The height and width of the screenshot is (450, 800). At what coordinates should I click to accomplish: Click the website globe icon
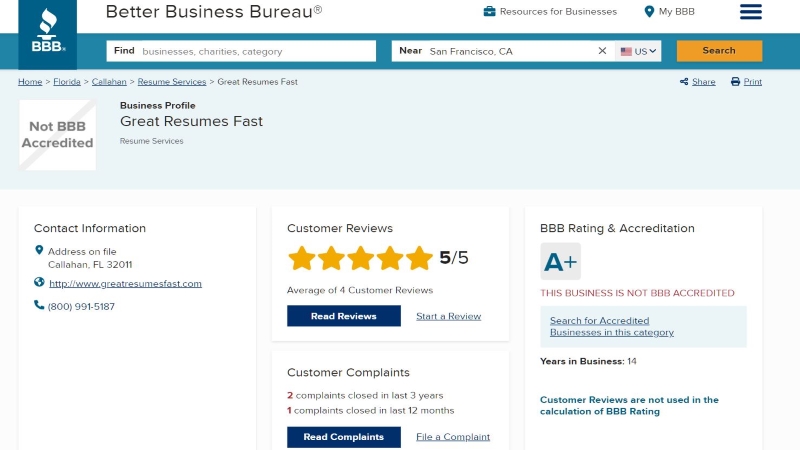[39, 282]
